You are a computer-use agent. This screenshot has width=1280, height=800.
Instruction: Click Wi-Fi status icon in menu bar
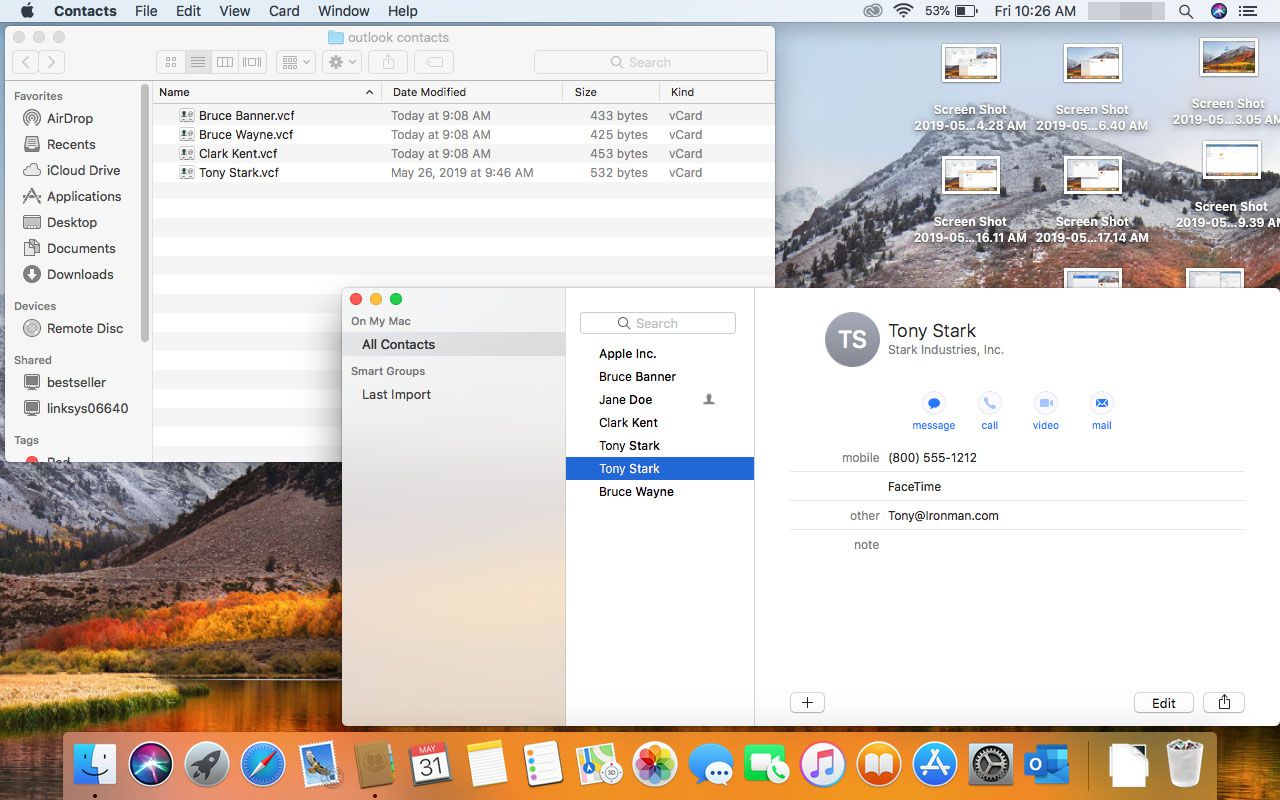coord(904,11)
